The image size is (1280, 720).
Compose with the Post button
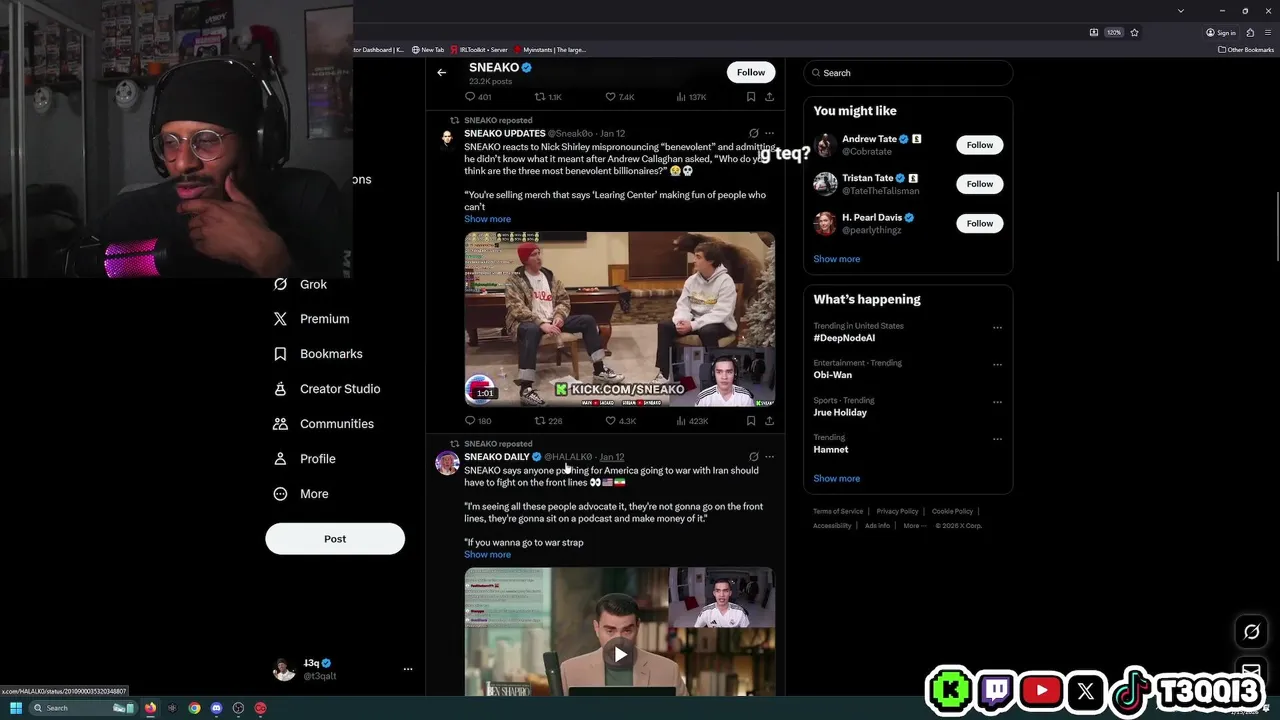tap(335, 539)
